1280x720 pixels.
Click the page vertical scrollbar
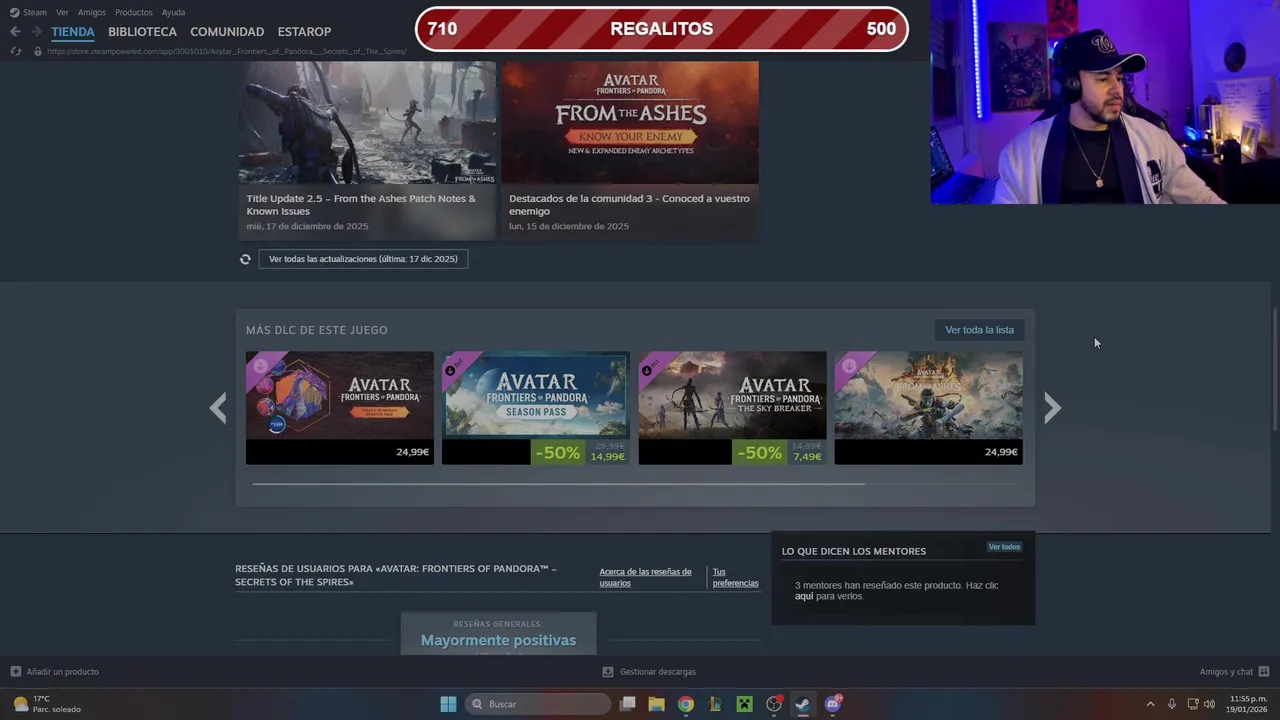click(x=1275, y=370)
